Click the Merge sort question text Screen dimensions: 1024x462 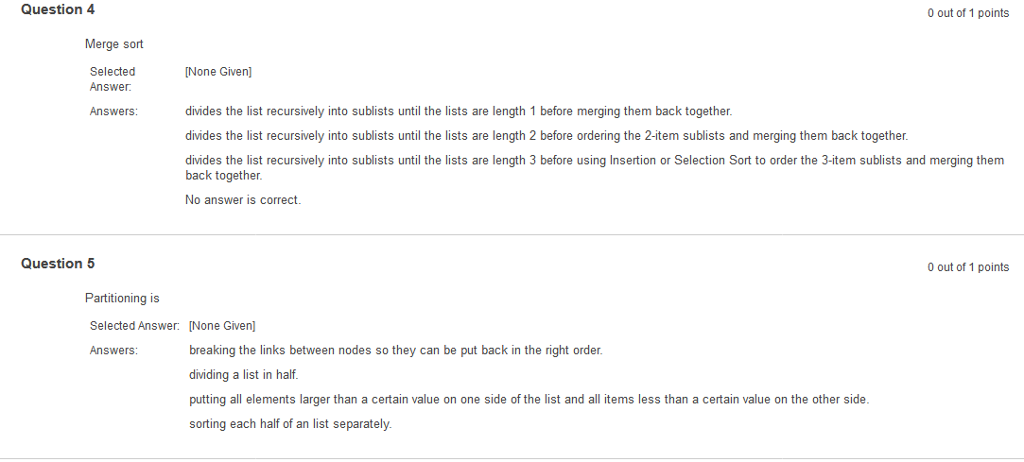pyautogui.click(x=114, y=44)
